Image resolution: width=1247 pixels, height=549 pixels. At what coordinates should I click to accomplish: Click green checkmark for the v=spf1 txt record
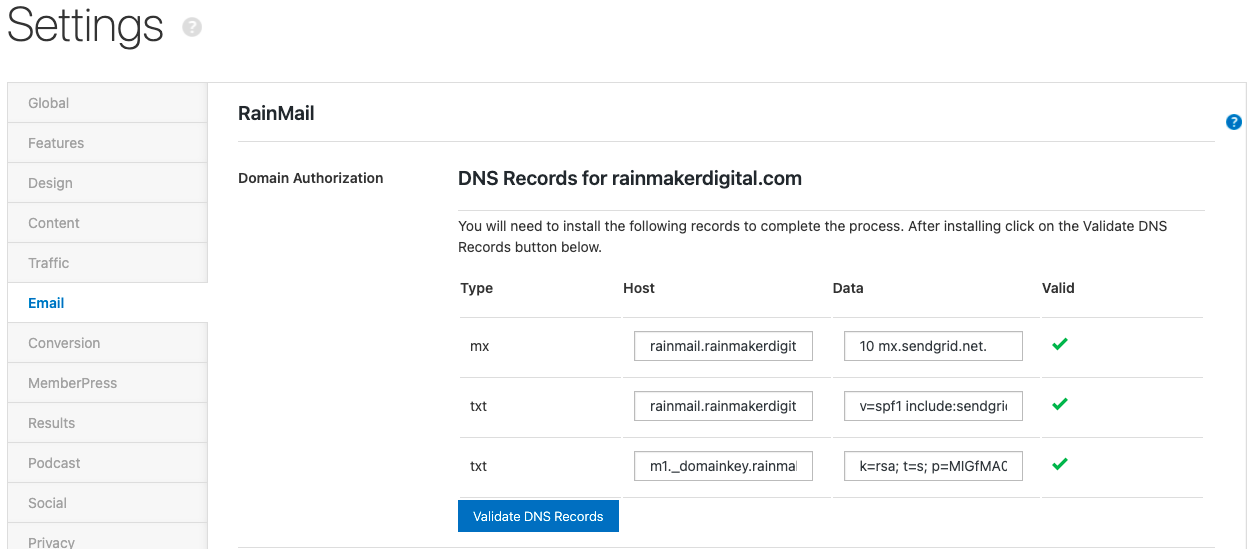(x=1060, y=404)
